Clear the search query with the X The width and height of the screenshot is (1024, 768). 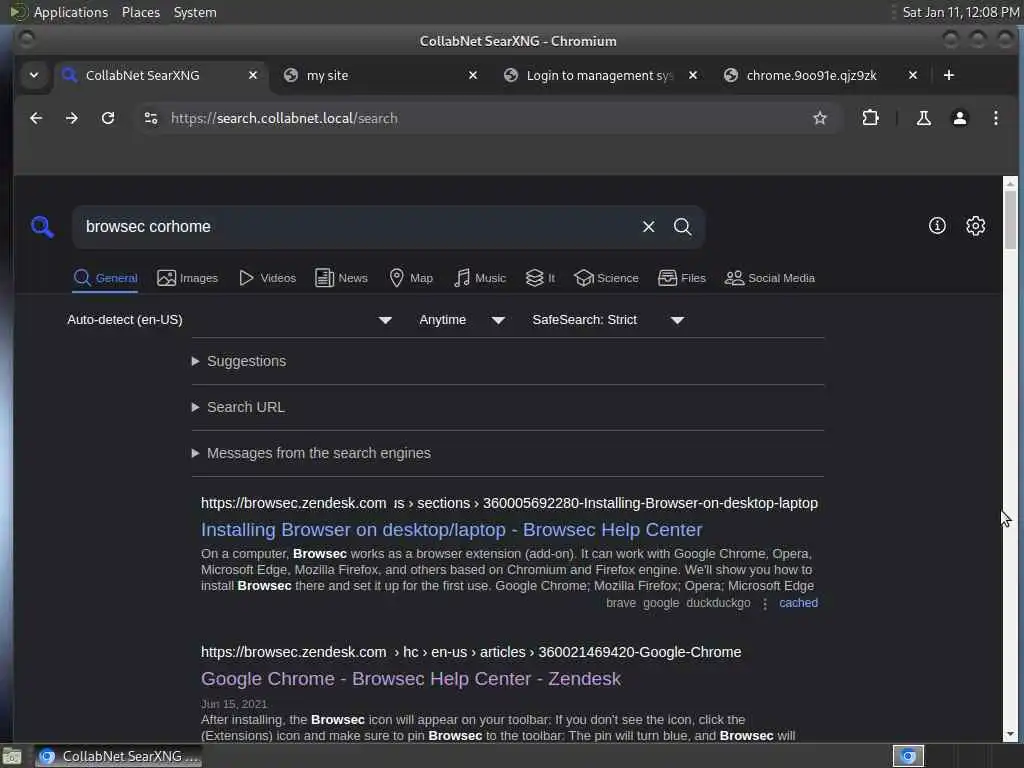point(648,227)
